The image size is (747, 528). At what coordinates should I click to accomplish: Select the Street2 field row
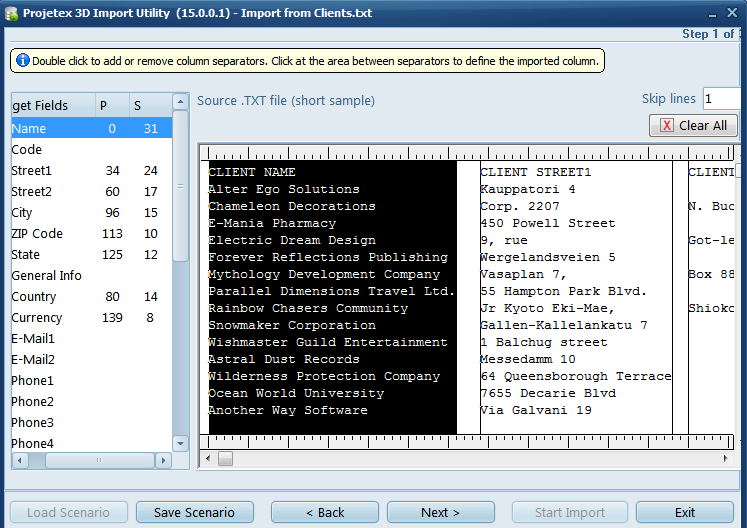pos(91,191)
